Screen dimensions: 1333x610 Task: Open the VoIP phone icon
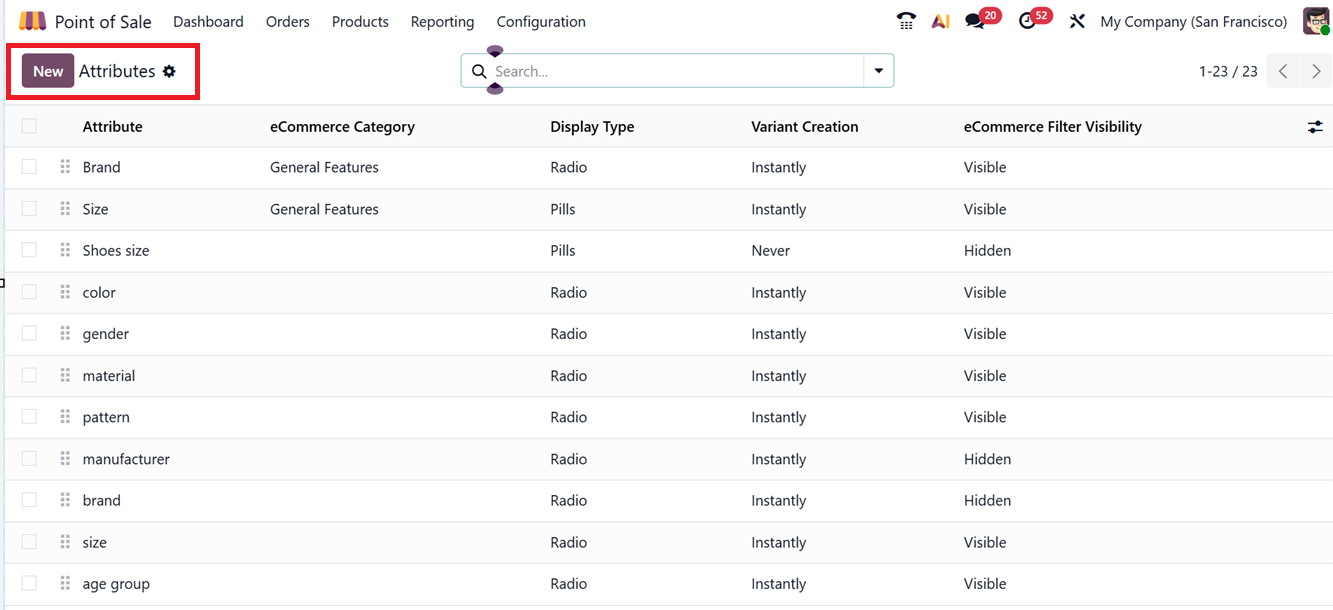[x=906, y=21]
